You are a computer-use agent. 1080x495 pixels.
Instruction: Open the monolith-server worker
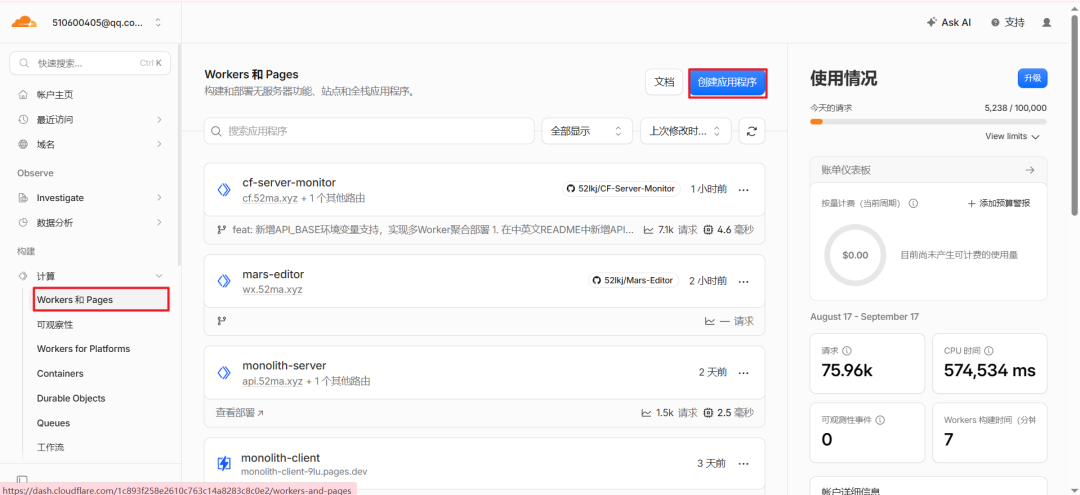(284, 366)
